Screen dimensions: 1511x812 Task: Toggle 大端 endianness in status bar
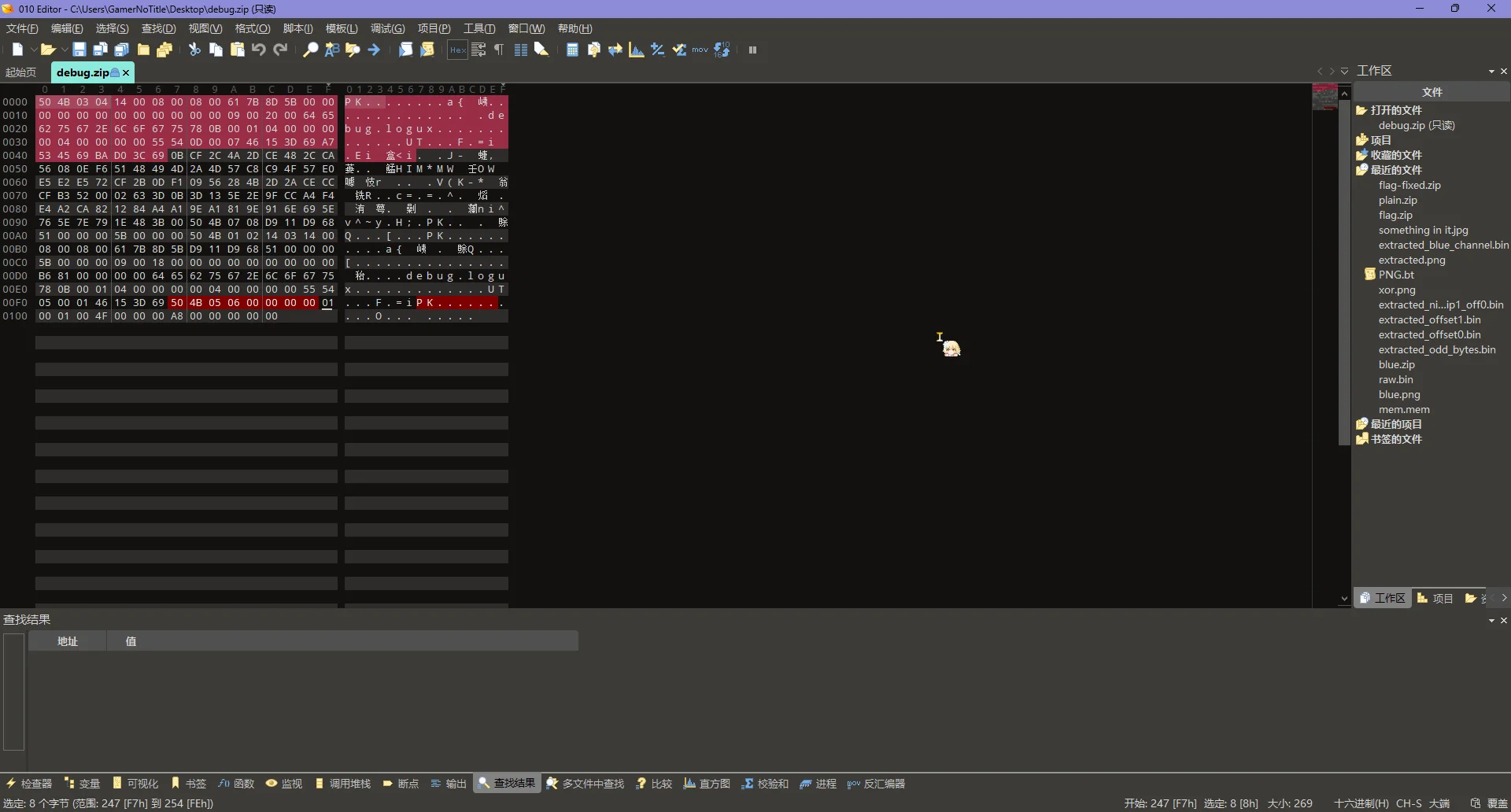1439,803
